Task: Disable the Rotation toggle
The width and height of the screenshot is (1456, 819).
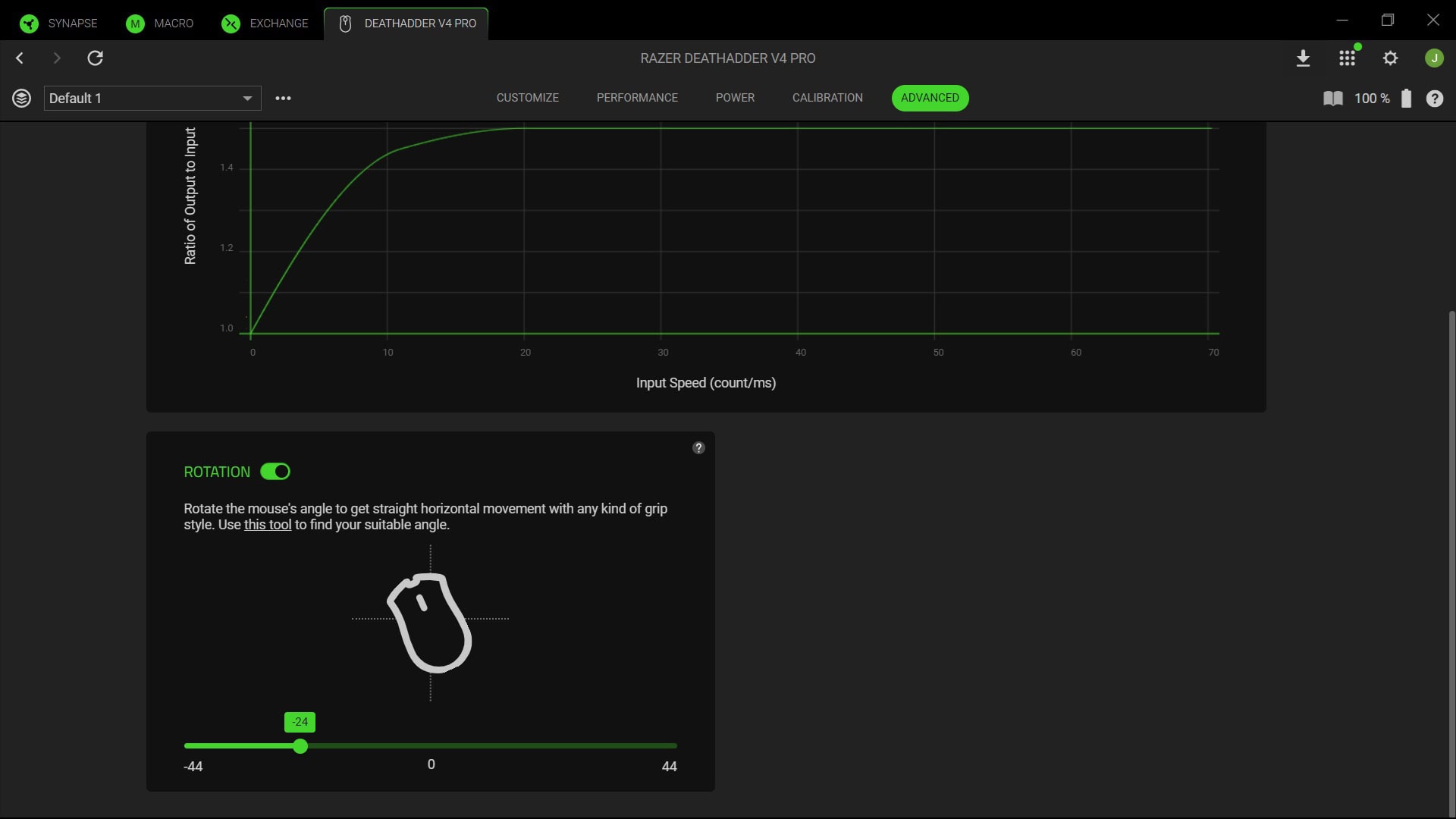Action: 275,472
